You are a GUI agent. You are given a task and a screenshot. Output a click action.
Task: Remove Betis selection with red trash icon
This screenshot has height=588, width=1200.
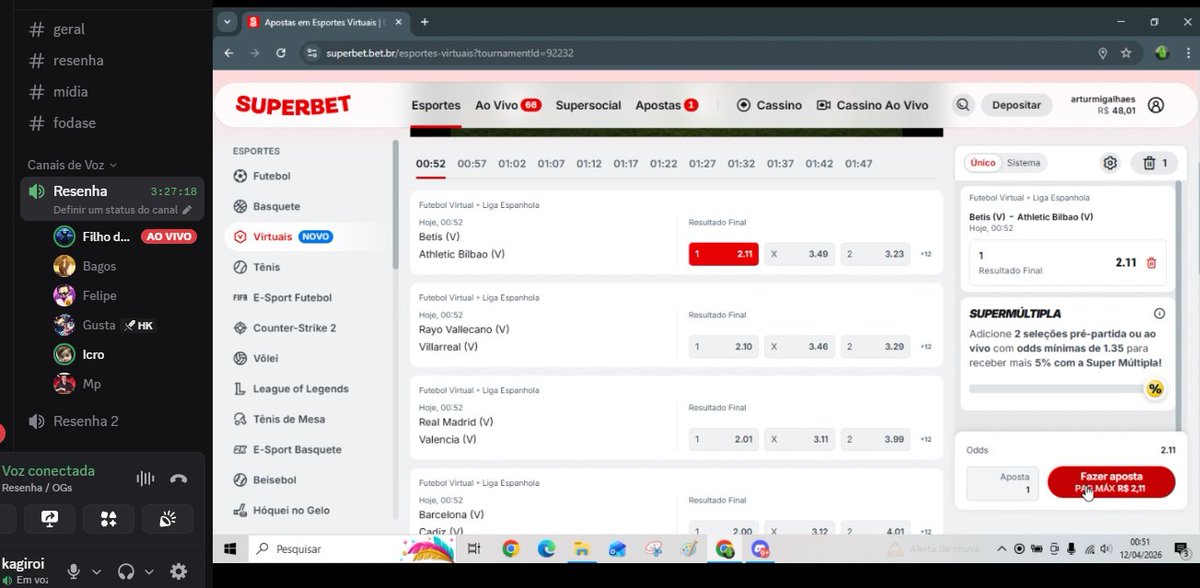tap(1151, 263)
